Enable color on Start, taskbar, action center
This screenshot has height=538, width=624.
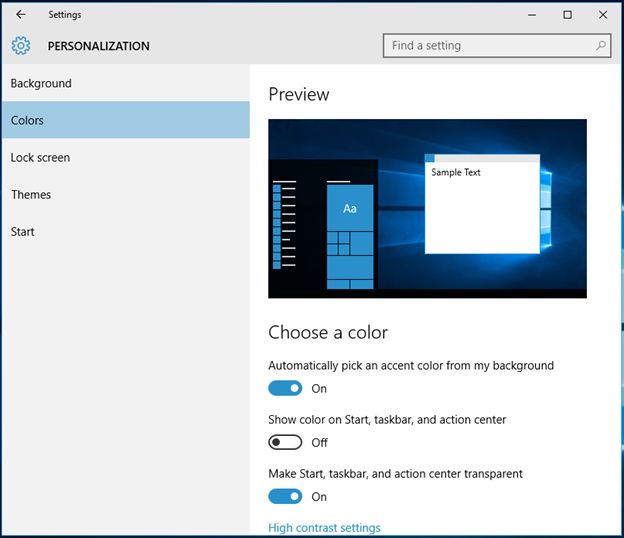coord(285,442)
